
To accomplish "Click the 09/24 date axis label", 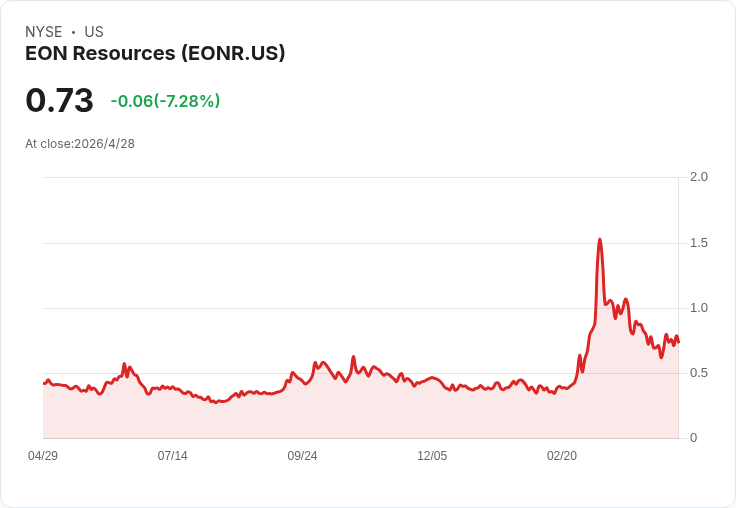I will tap(302, 456).
